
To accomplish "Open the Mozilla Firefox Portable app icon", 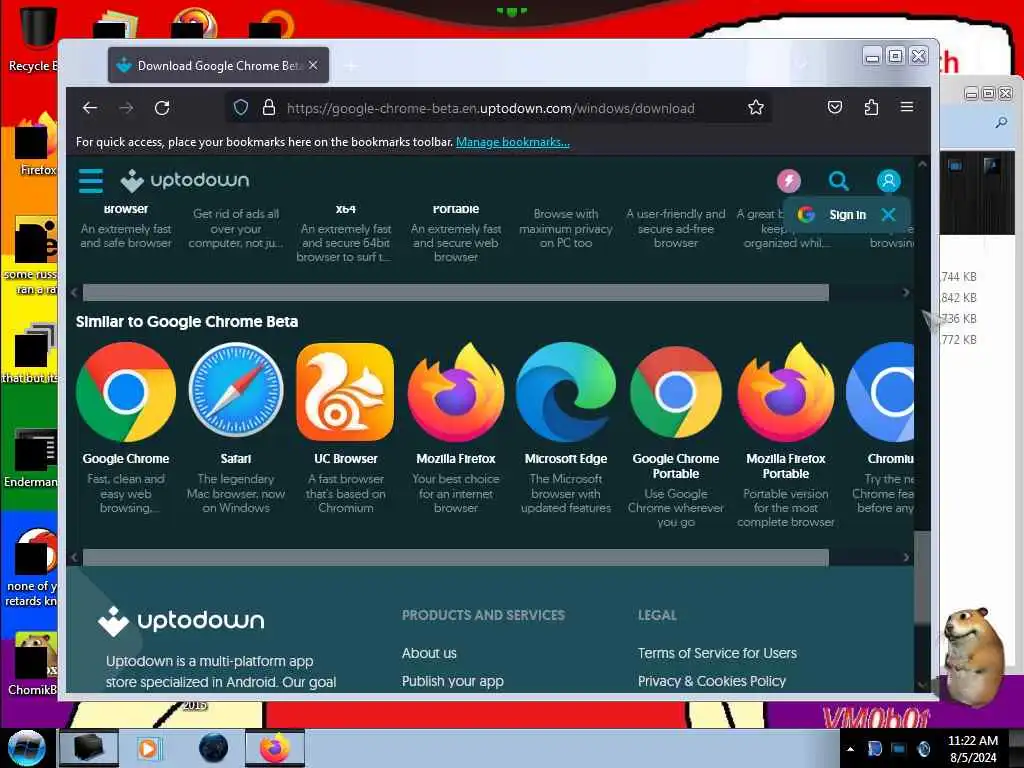I will pyautogui.click(x=786, y=392).
